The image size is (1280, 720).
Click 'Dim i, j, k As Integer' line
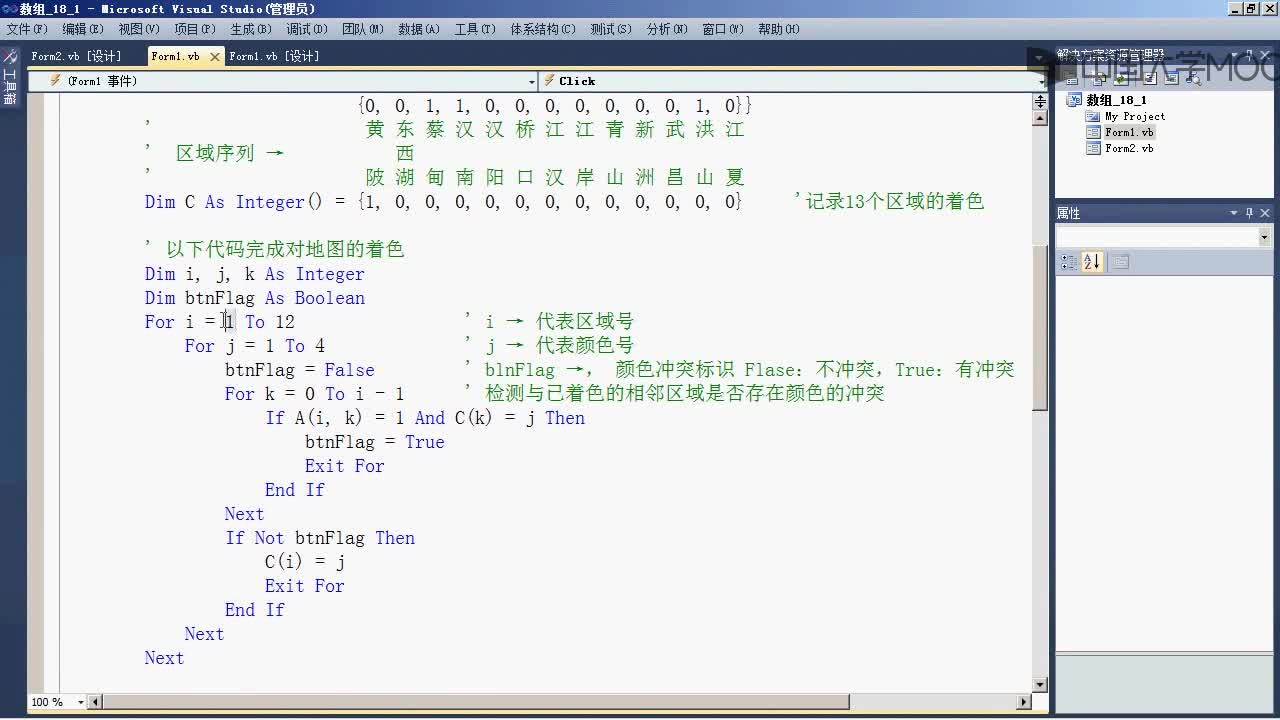point(255,274)
